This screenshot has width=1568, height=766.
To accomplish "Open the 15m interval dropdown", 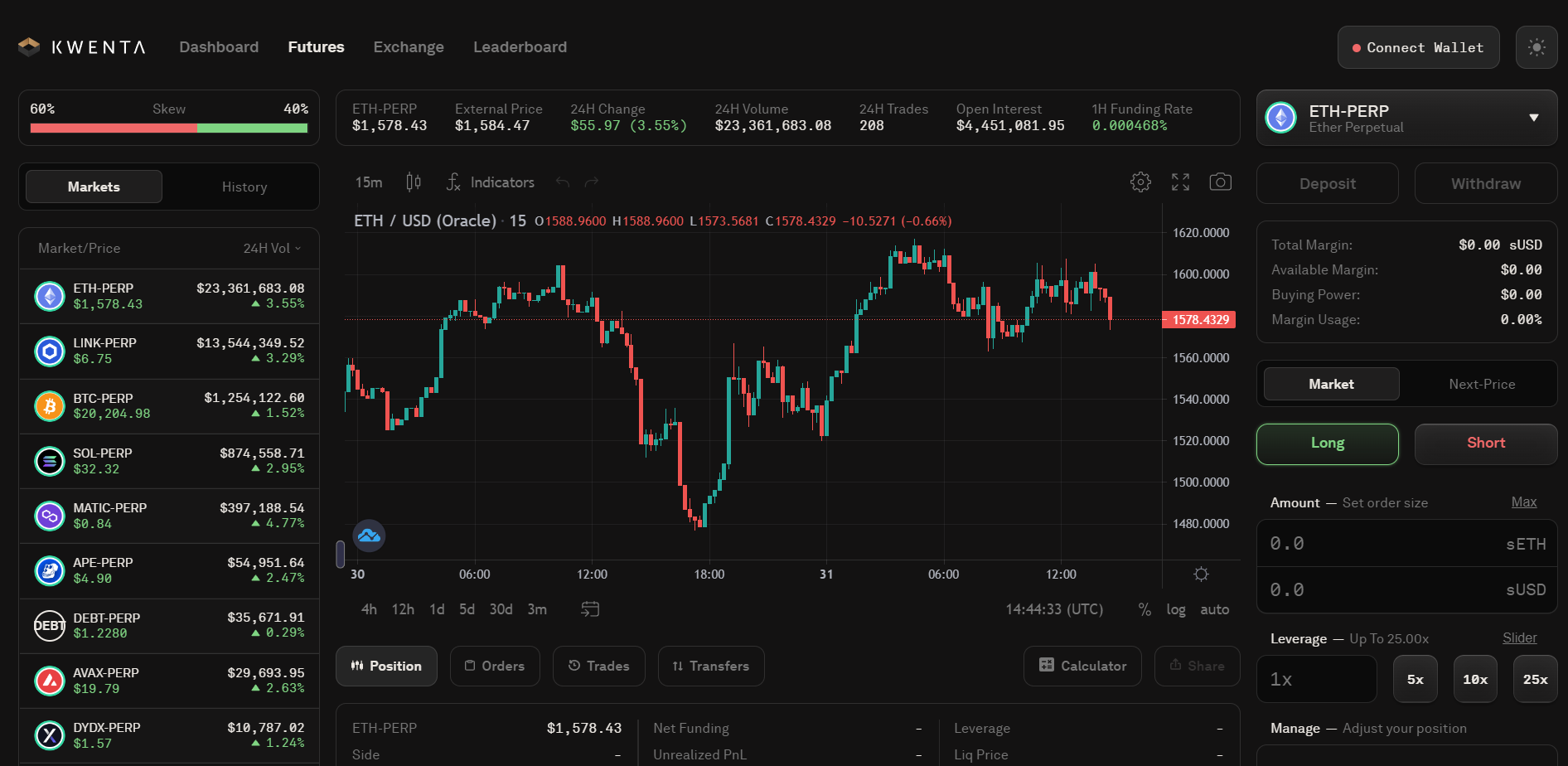I will [369, 182].
